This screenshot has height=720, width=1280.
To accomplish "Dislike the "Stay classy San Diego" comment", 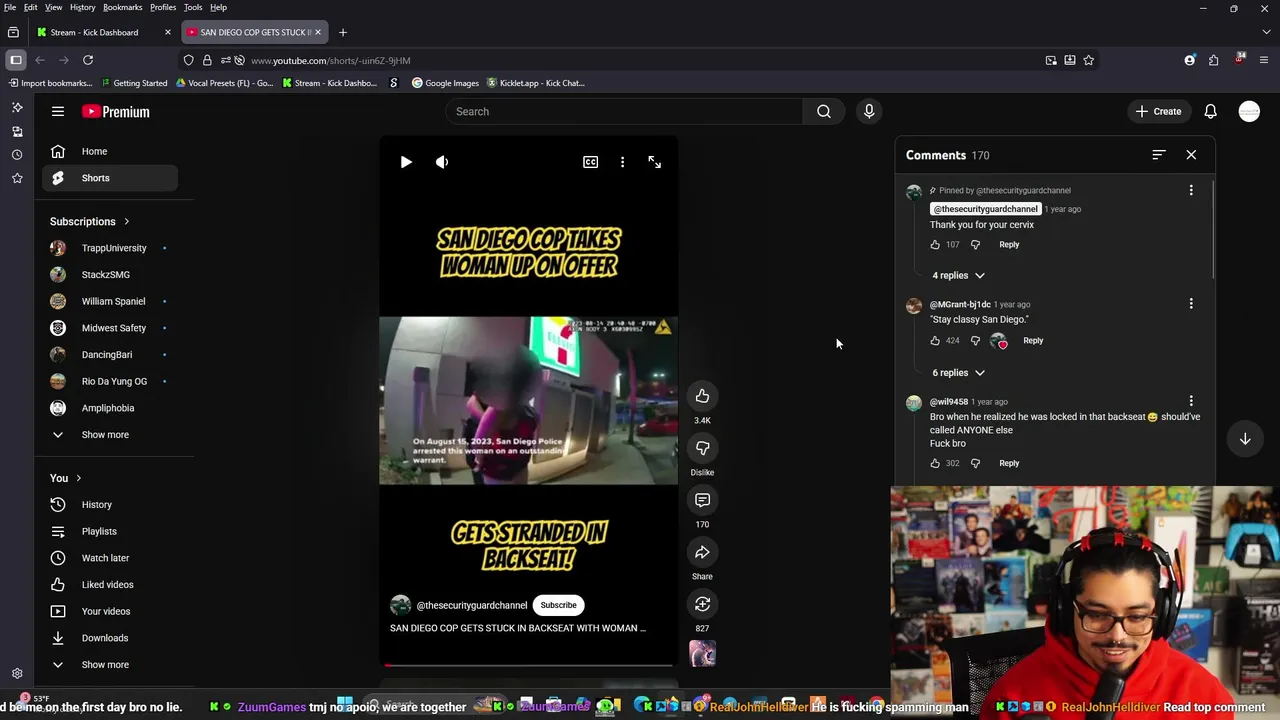I will (975, 341).
